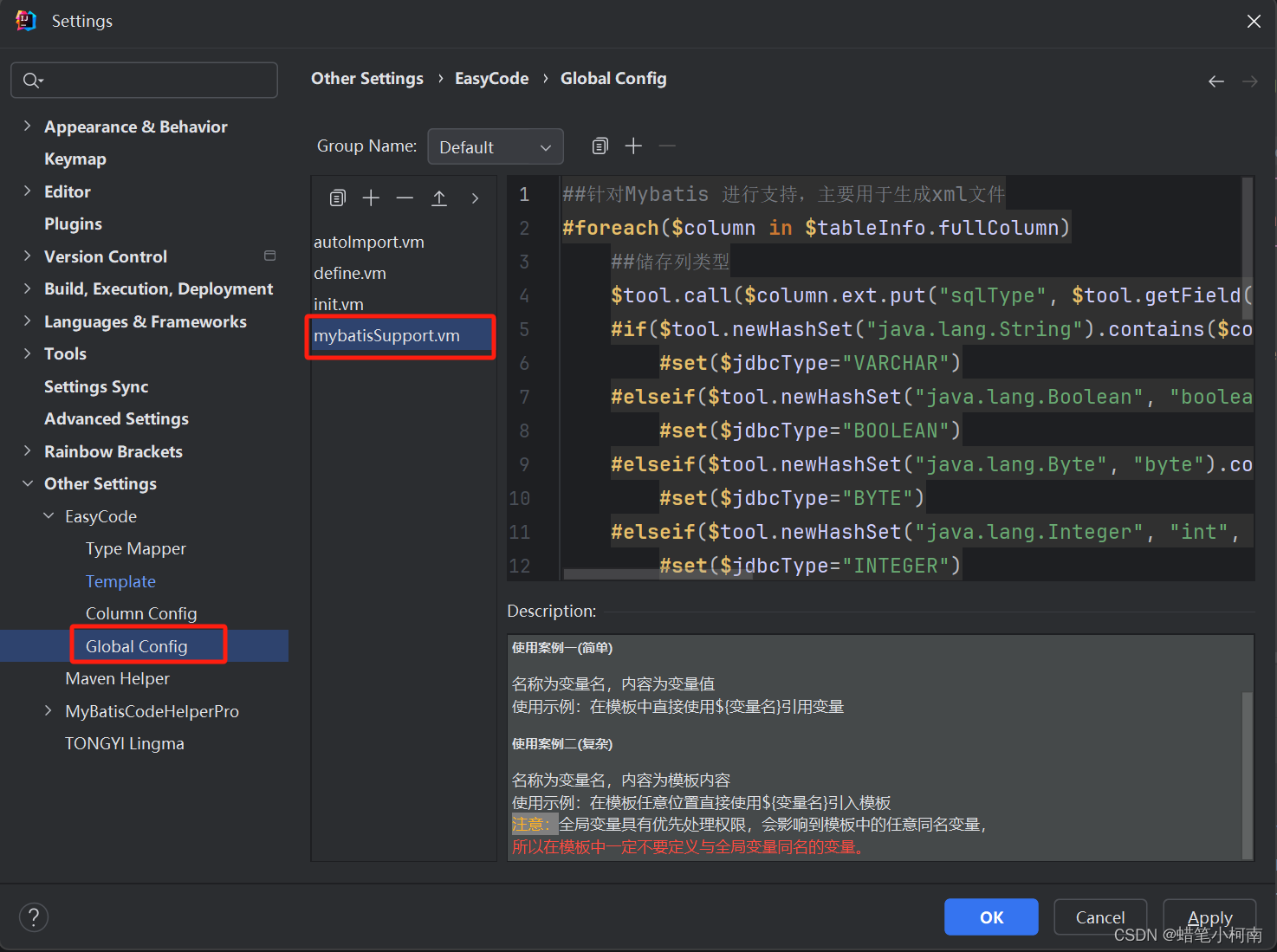
Task: Collapse the Other Settings section
Action: (27, 483)
